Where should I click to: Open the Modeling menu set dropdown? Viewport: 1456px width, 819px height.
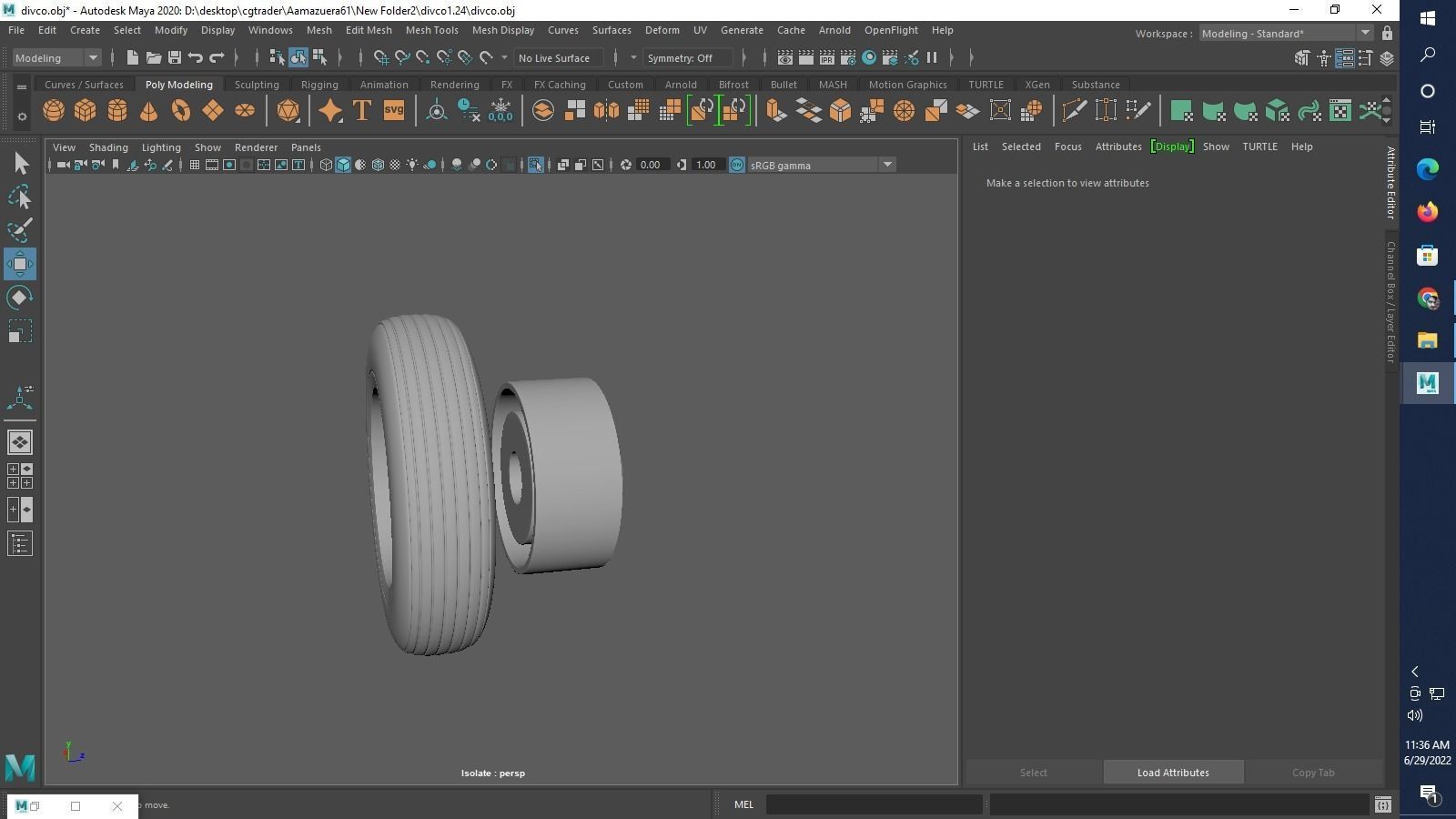[56, 58]
